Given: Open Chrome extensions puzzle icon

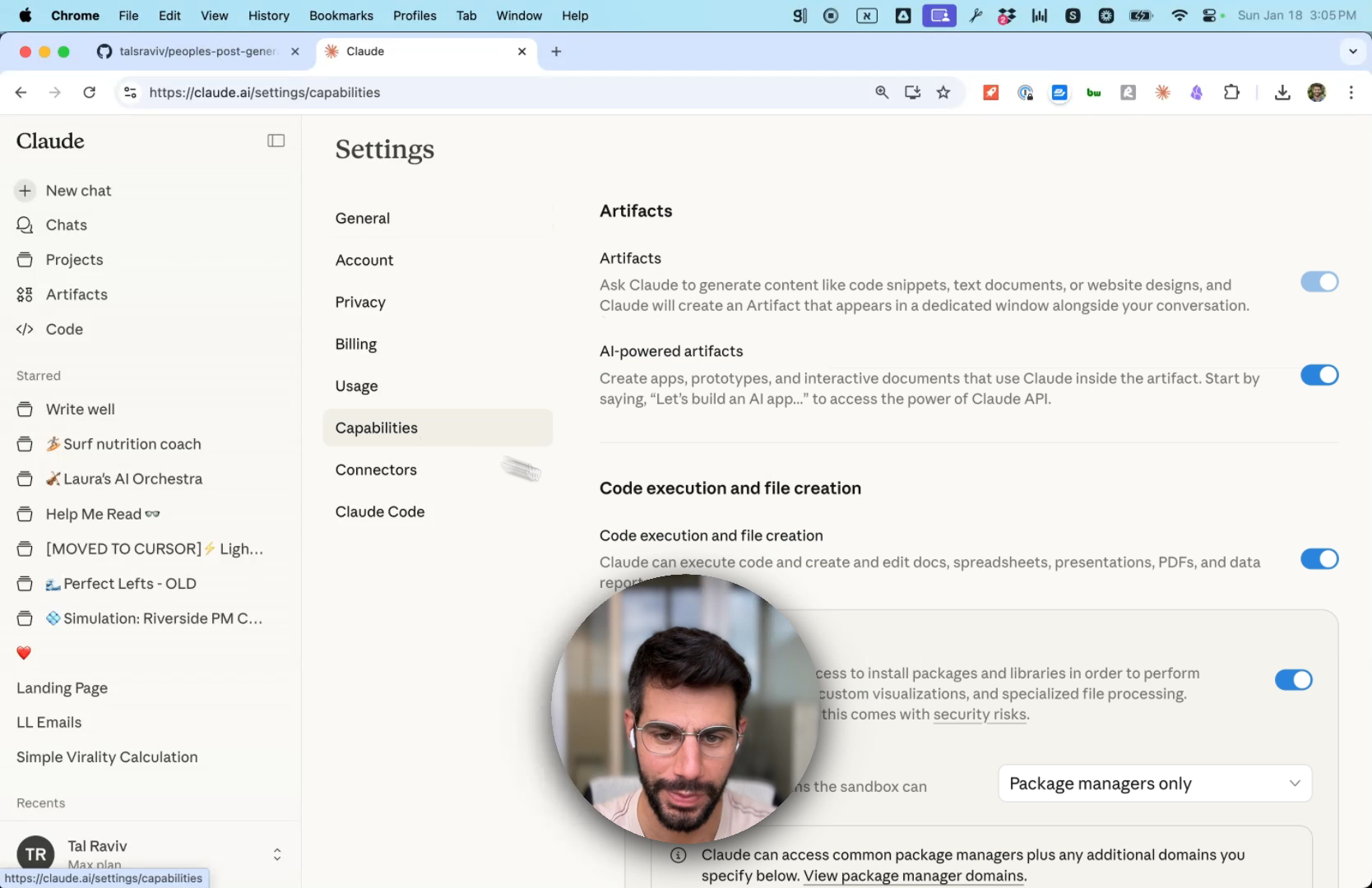Looking at the screenshot, I should 1231,93.
